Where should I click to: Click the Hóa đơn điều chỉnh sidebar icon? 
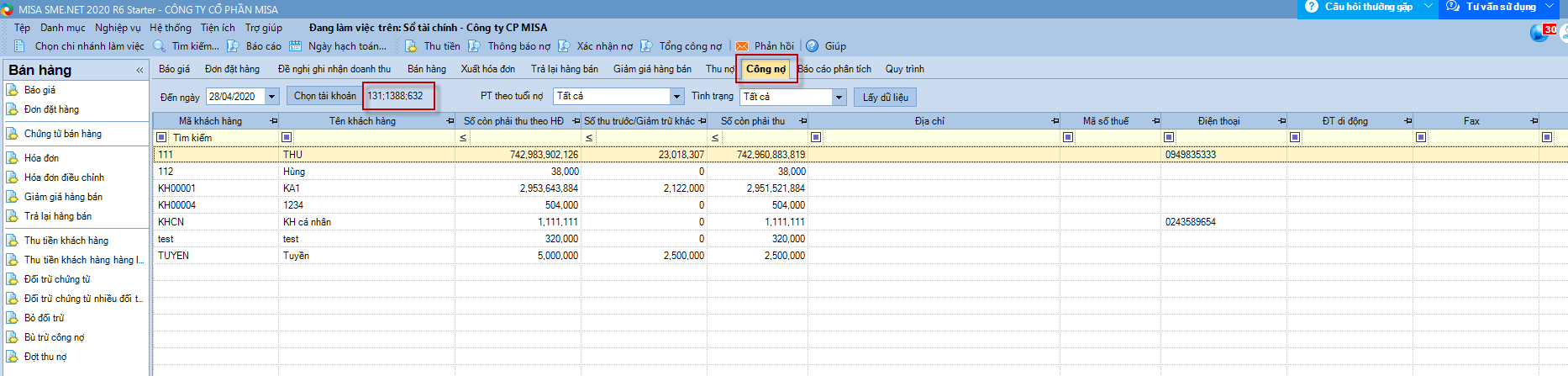click(13, 177)
